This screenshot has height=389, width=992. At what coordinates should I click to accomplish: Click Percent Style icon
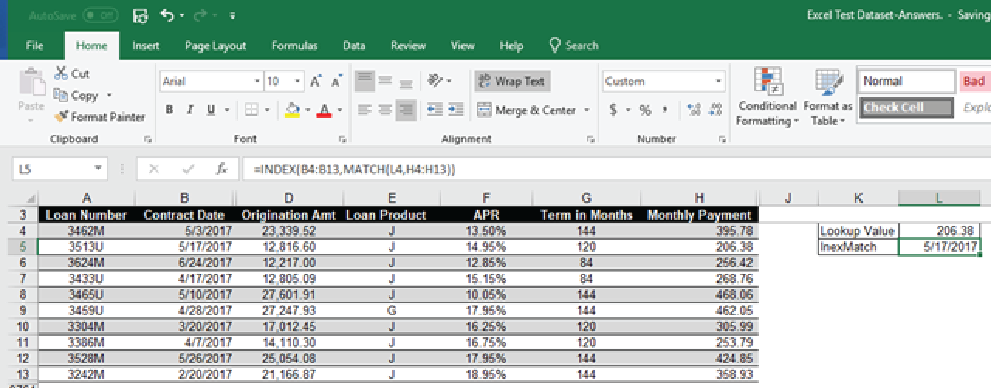click(x=645, y=110)
